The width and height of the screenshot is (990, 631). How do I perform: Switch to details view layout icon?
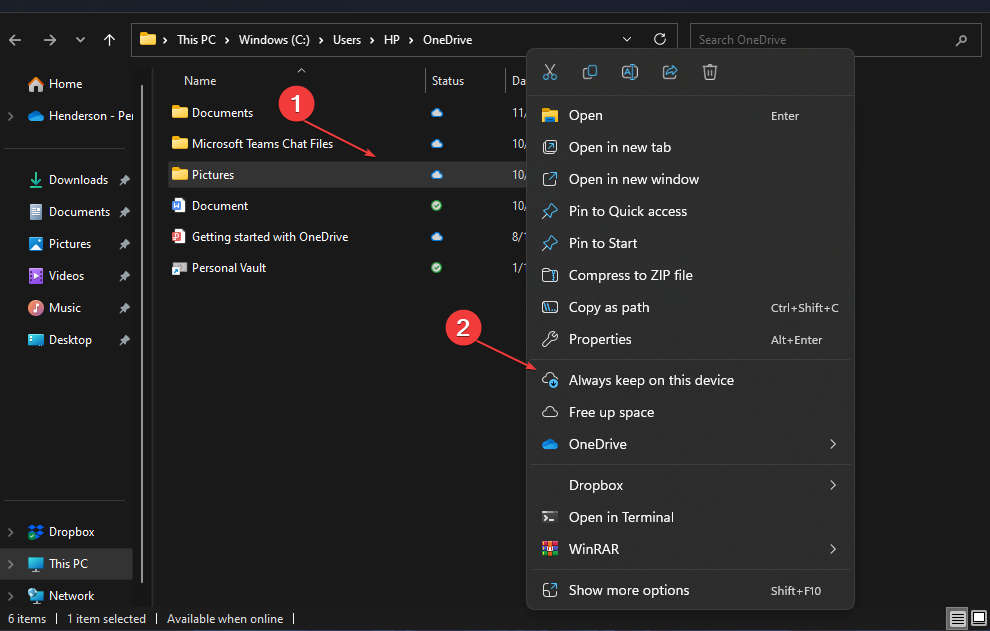[x=956, y=619]
